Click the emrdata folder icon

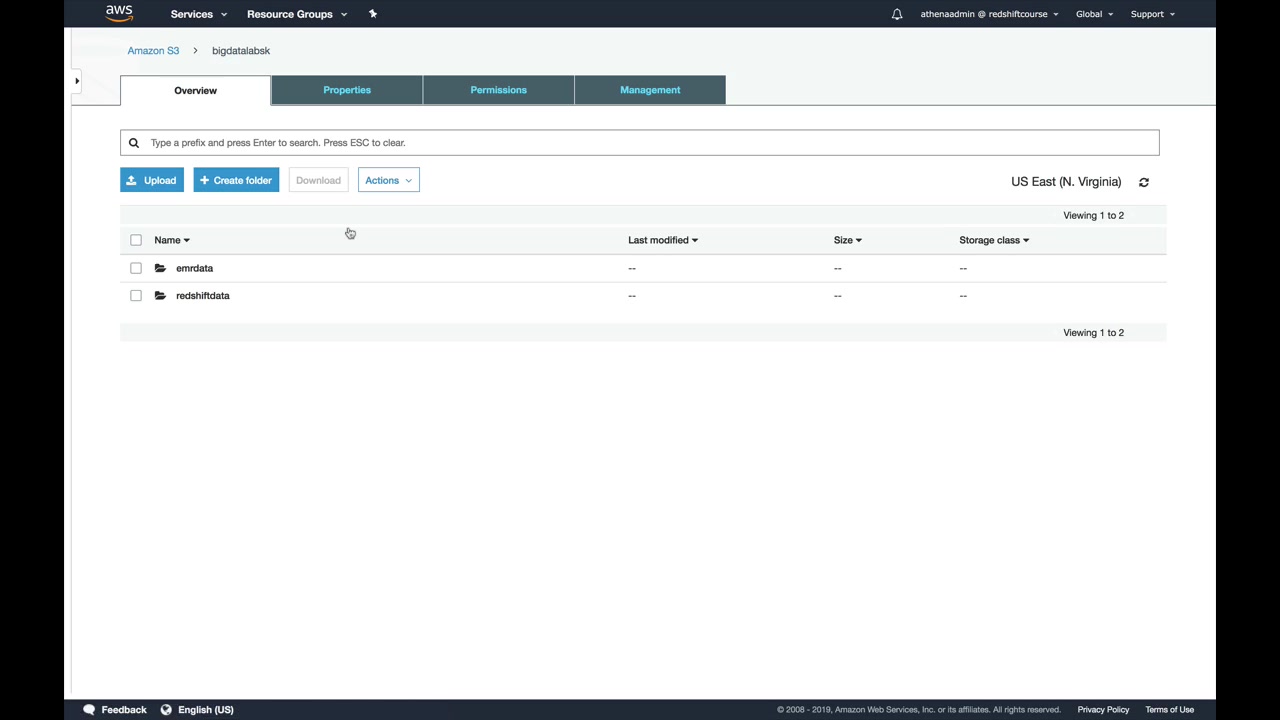tap(160, 268)
